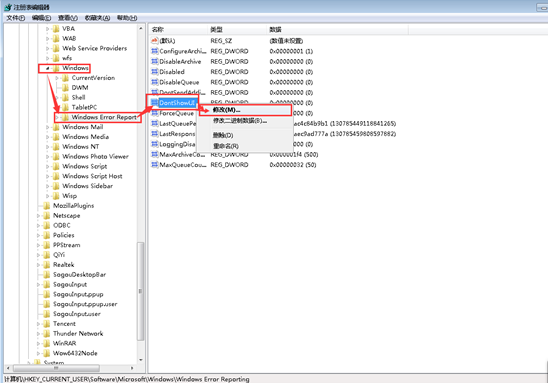
Task: Select the Windows Script Host key
Action: [x=92, y=176]
